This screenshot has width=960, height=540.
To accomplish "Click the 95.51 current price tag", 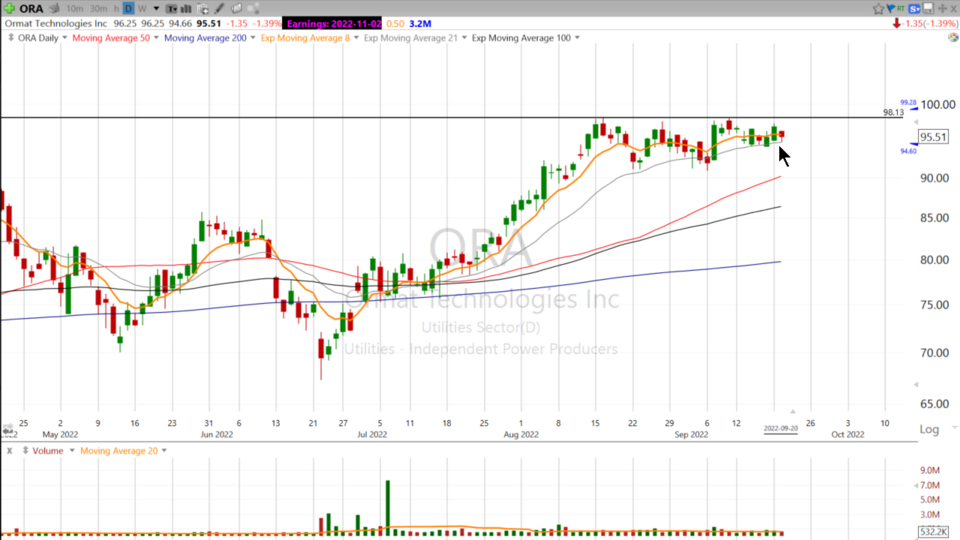I will click(934, 137).
